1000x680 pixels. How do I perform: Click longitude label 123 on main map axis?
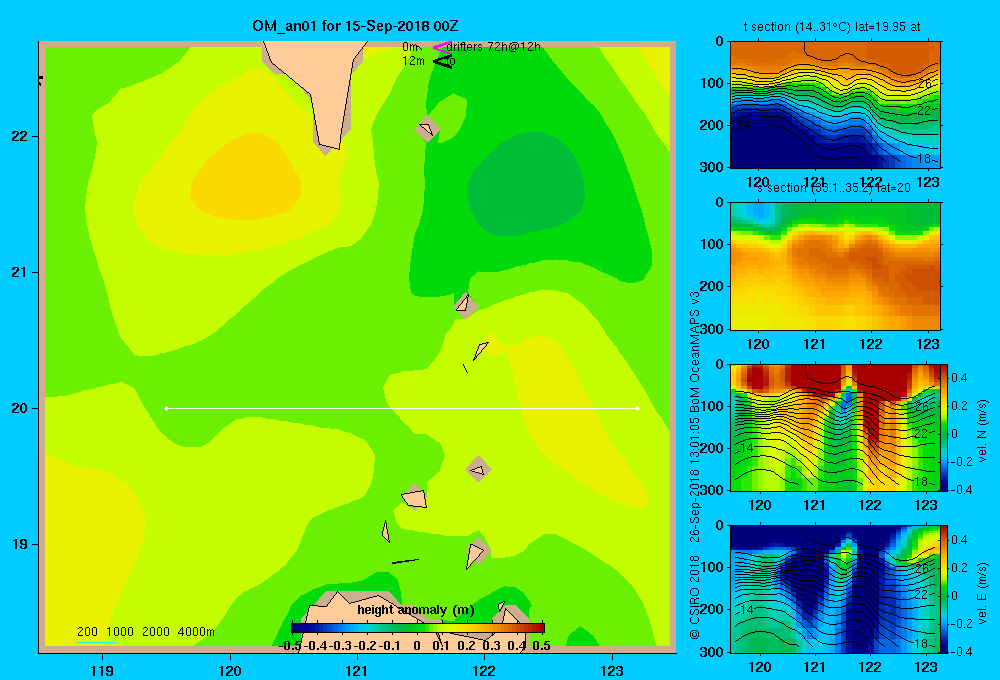[x=612, y=671]
